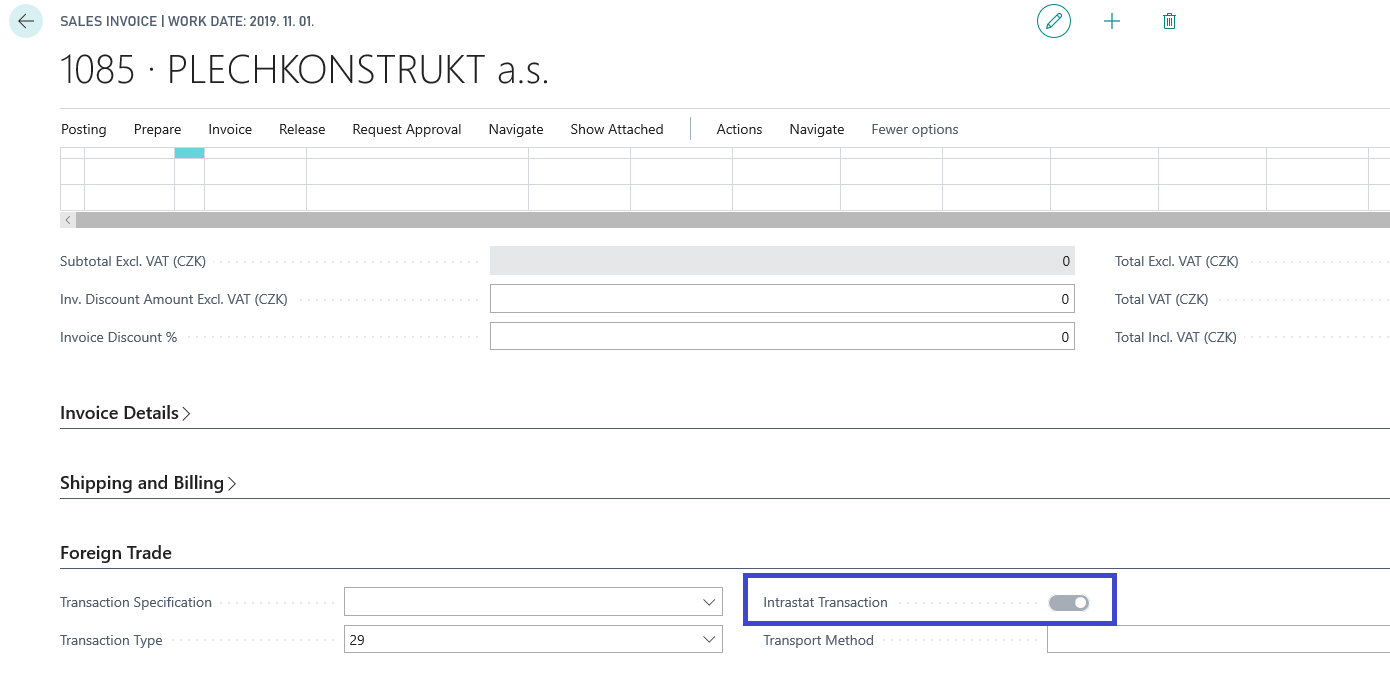Expand the Invoice Details section
The image size is (1390, 694).
[125, 413]
